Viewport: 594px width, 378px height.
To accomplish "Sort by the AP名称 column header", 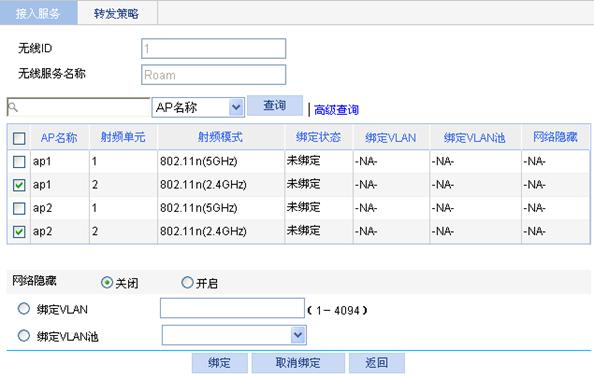I will [59, 137].
